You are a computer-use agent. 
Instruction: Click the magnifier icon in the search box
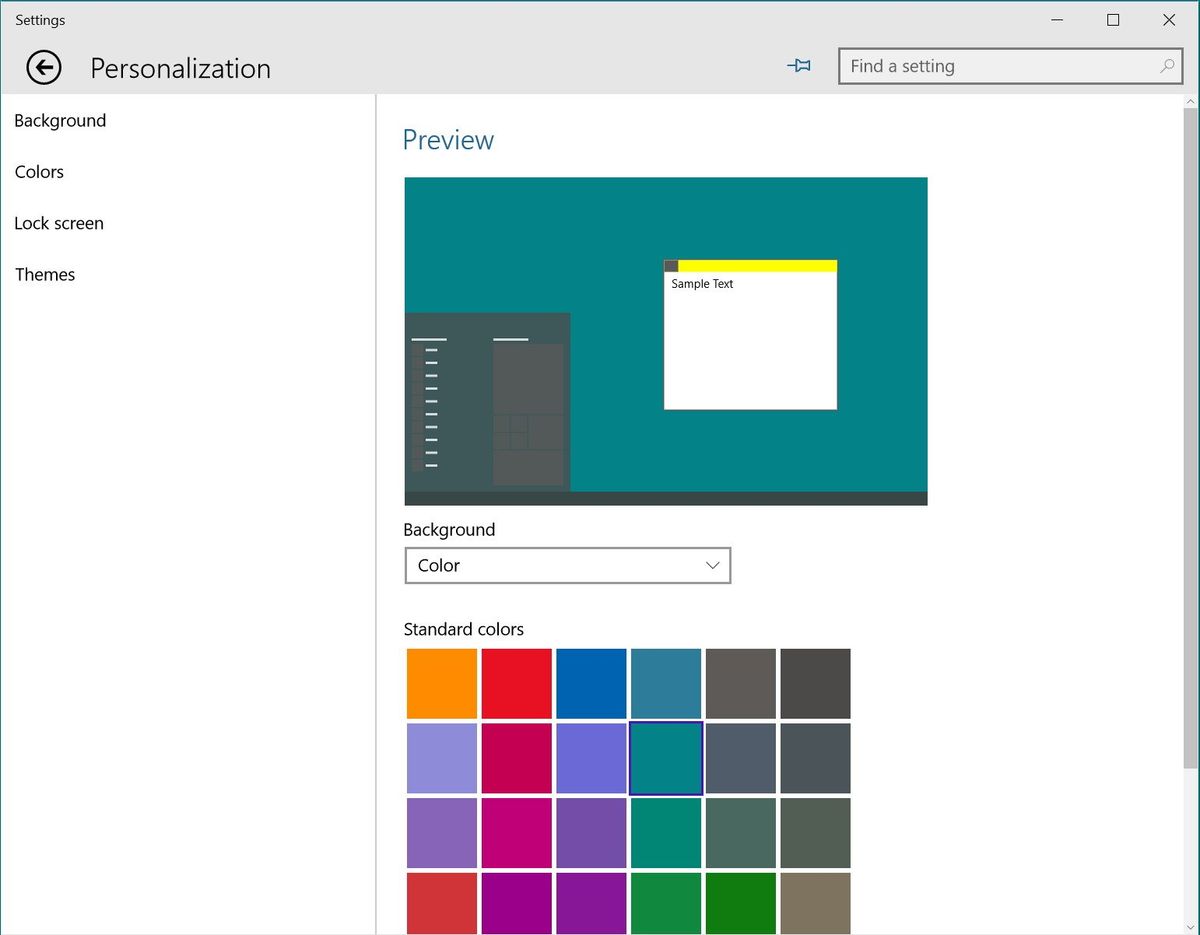[x=1166, y=66]
